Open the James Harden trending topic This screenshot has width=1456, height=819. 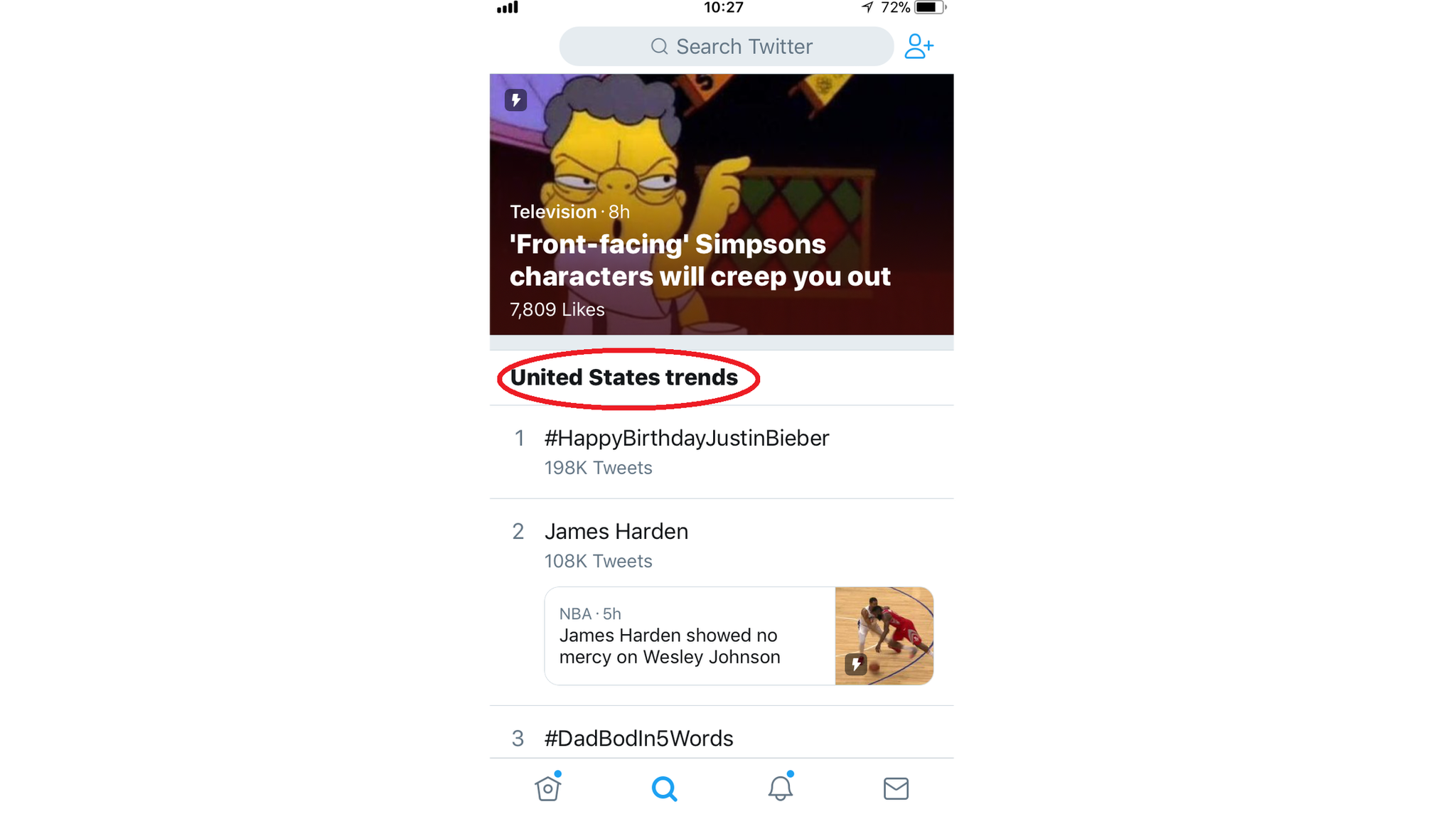[616, 530]
